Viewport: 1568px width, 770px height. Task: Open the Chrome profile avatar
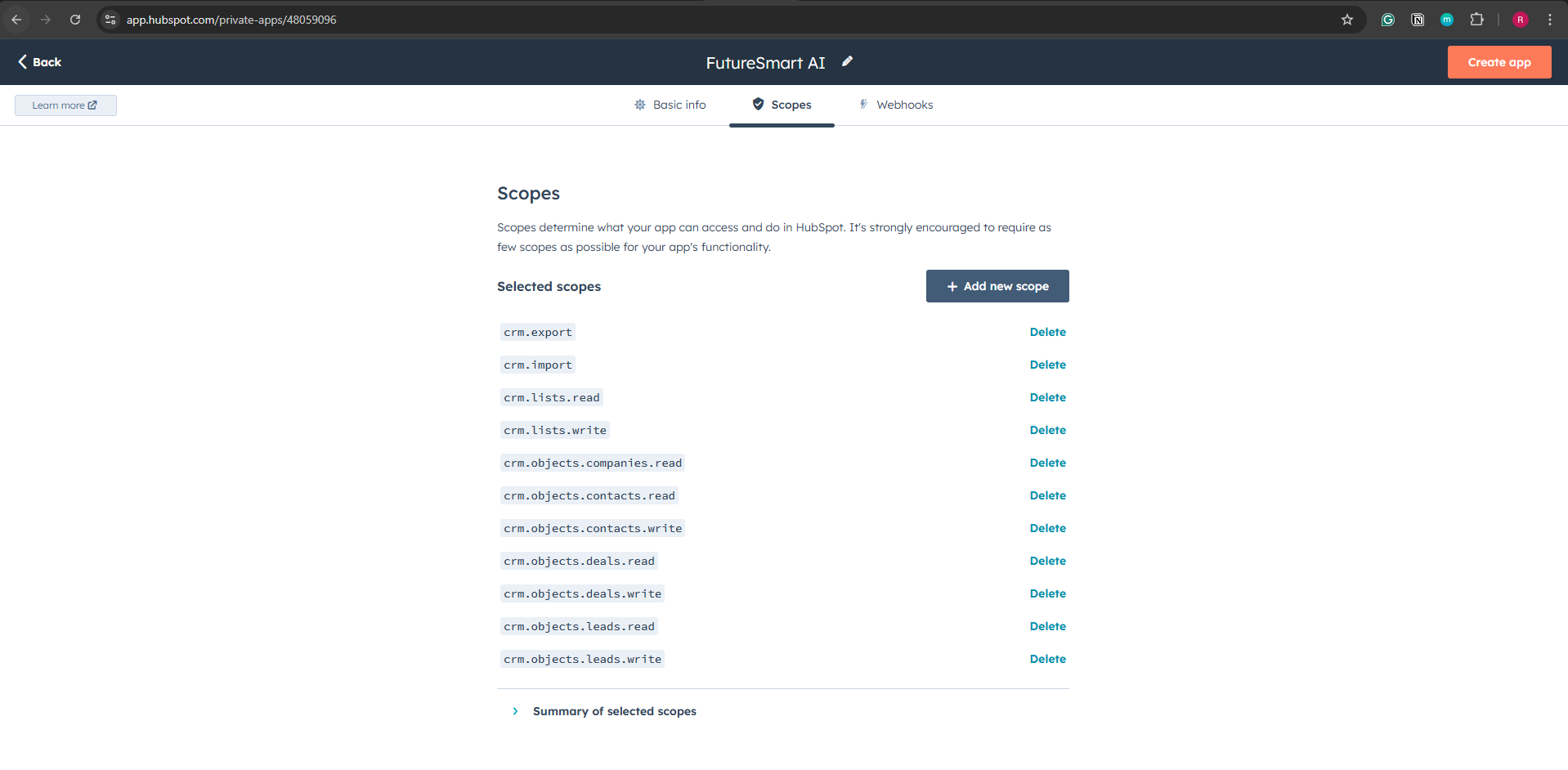[1521, 20]
